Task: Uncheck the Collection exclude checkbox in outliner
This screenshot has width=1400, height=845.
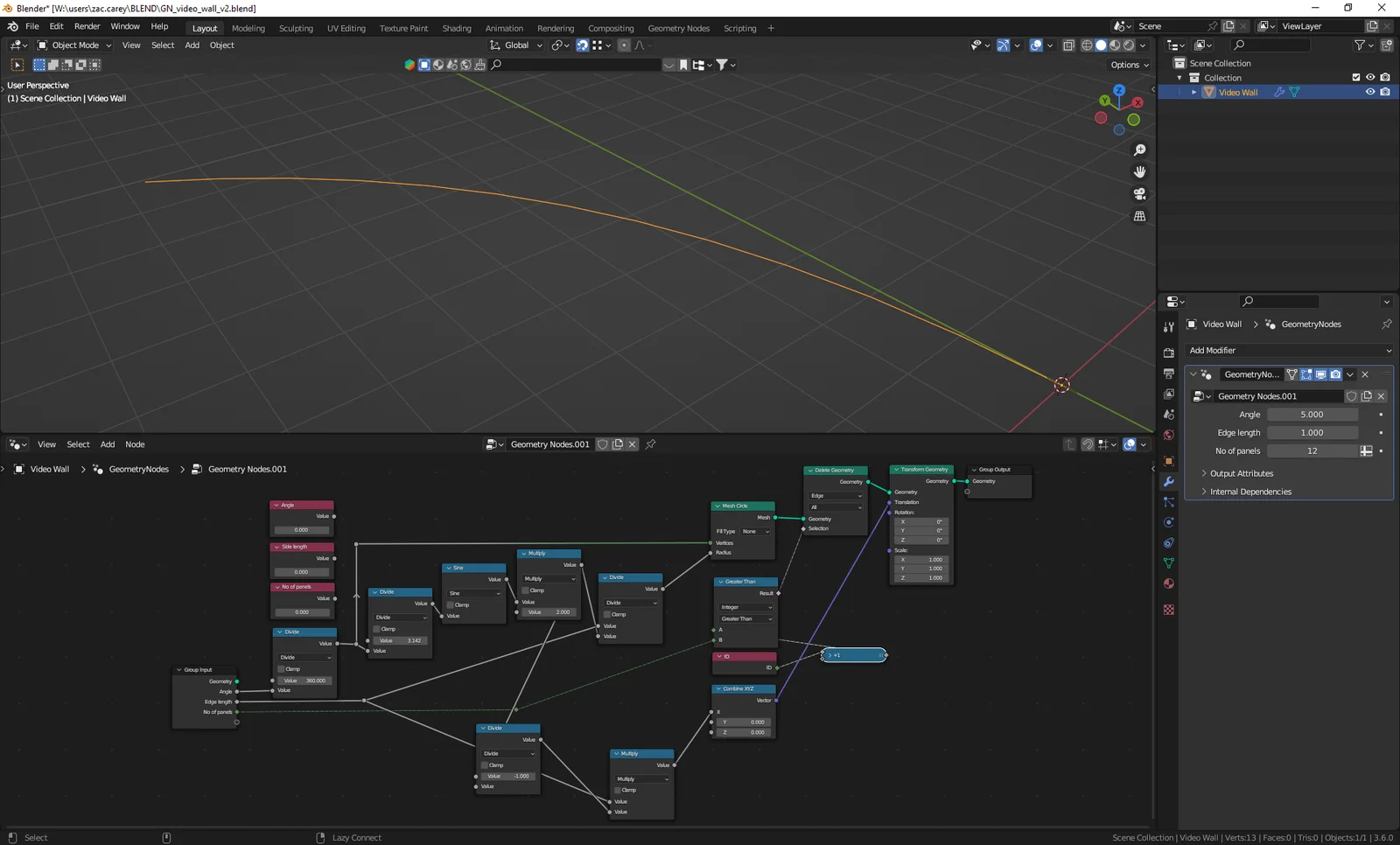Action: point(1356,78)
